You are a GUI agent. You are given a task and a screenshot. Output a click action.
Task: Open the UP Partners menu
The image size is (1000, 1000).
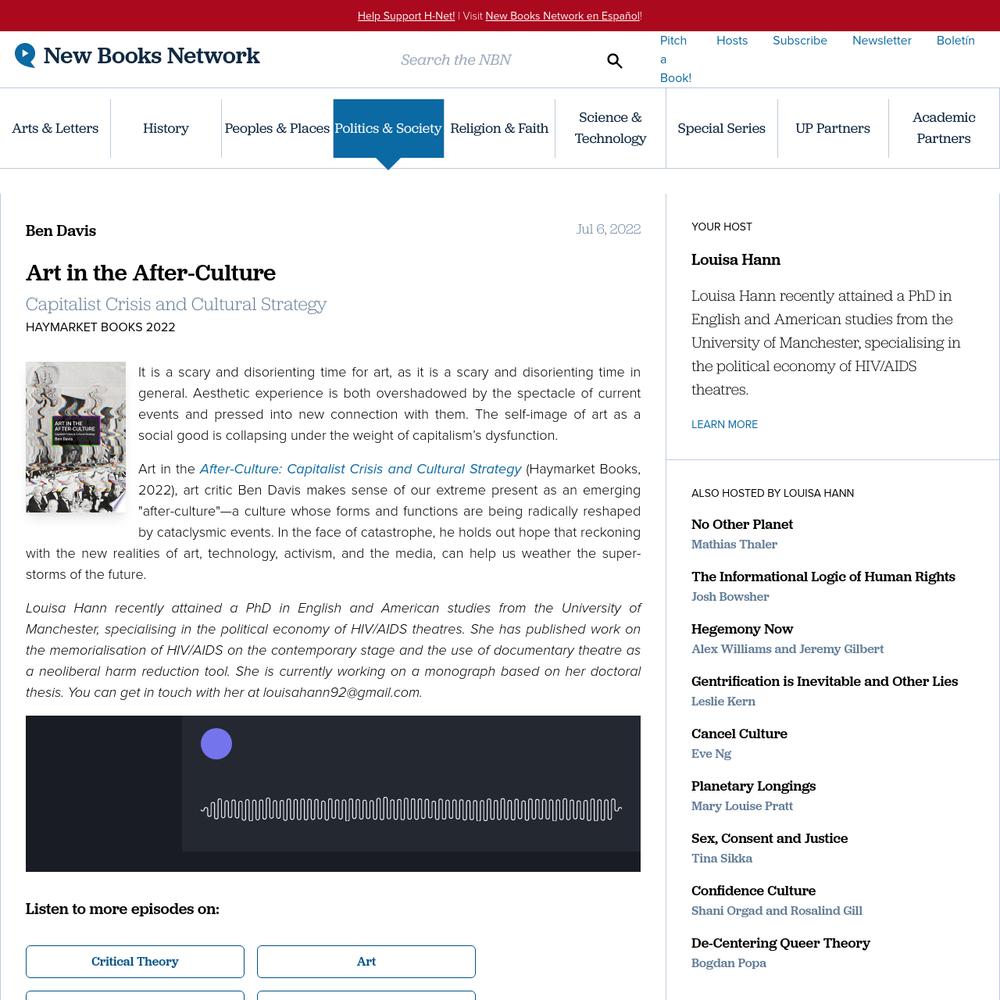point(832,128)
